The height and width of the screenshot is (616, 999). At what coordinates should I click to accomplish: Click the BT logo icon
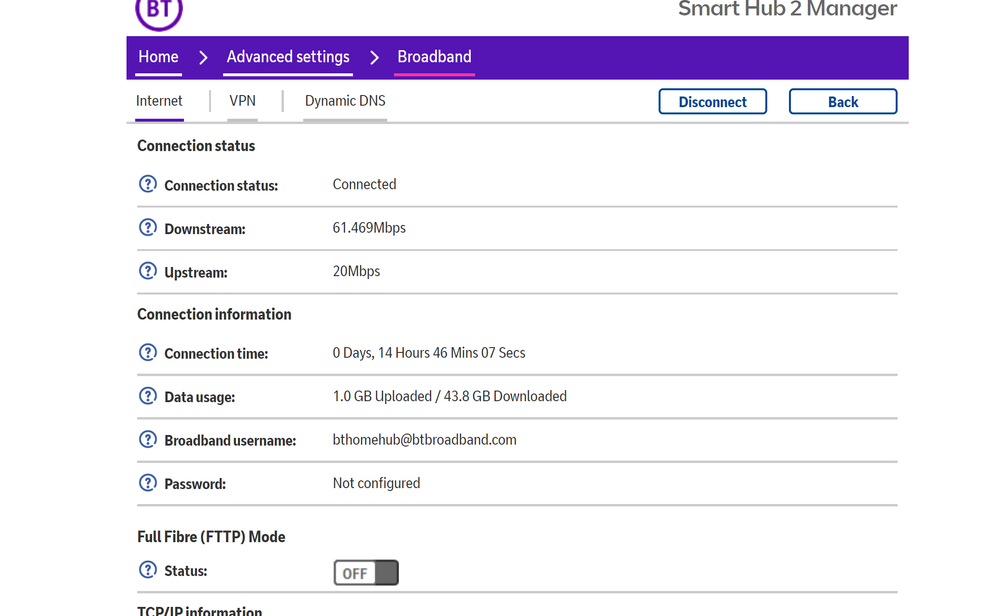click(158, 10)
